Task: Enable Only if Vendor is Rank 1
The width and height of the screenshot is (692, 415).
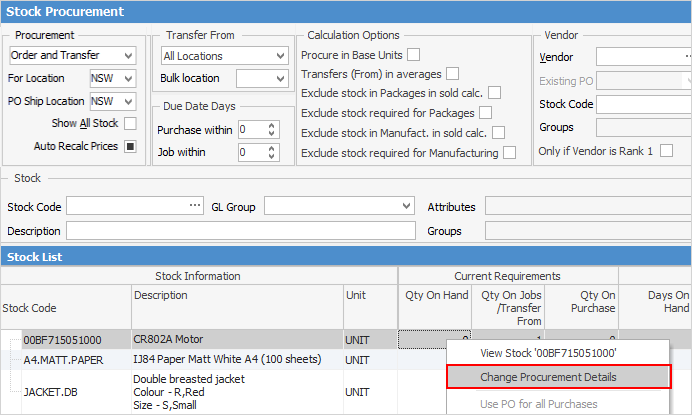Action: coord(666,150)
